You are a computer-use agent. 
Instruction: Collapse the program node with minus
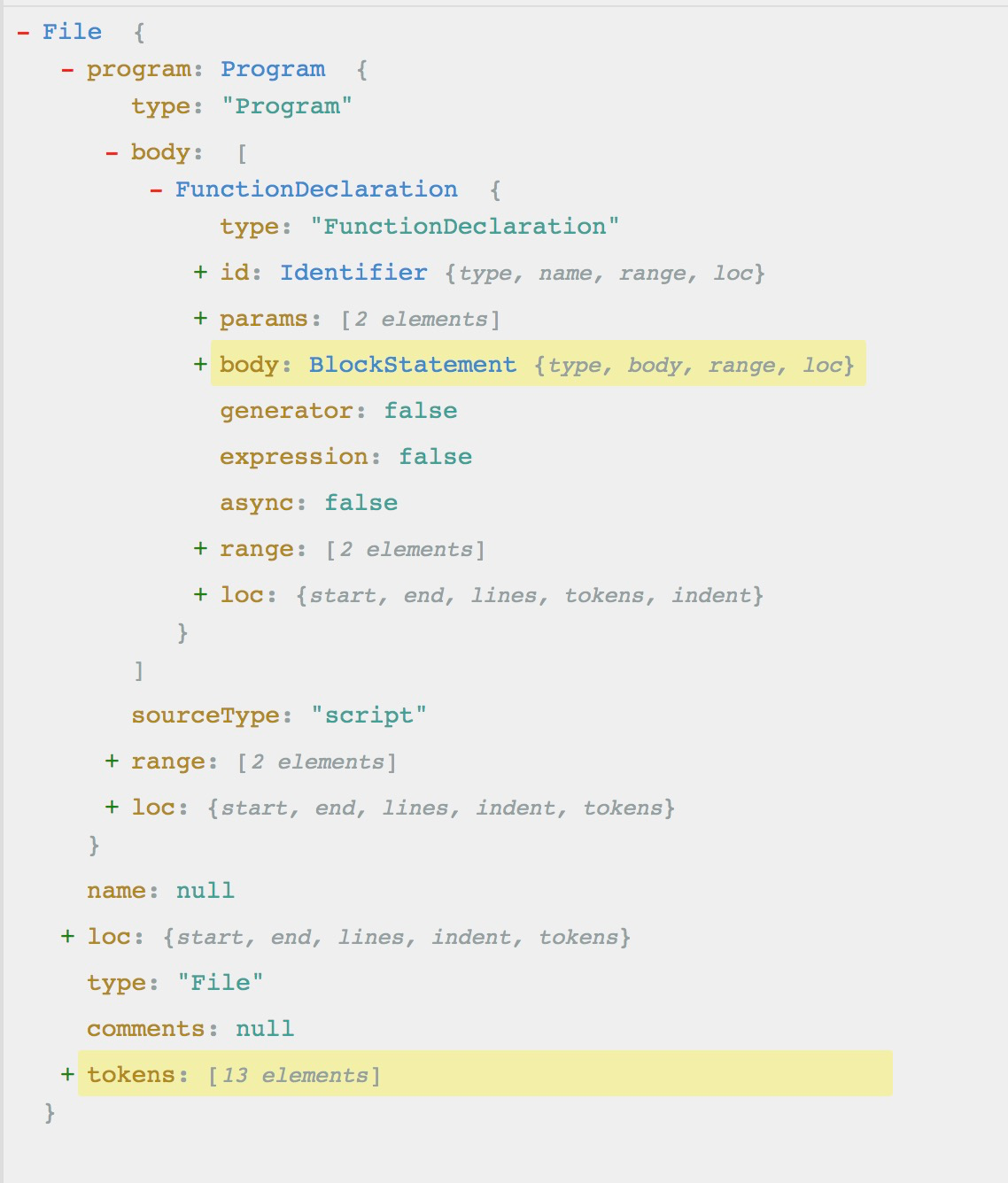67,70
